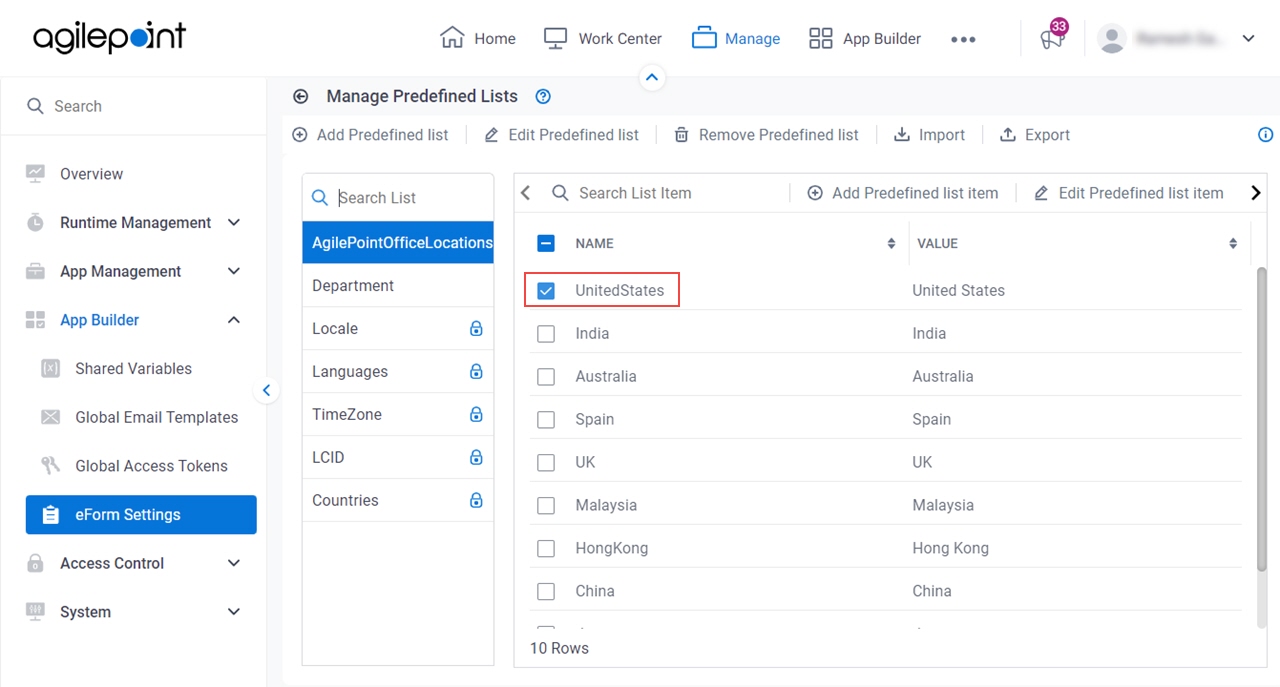Click the list items vertical scrollbar
This screenshot has width=1280, height=687.
[1262, 420]
